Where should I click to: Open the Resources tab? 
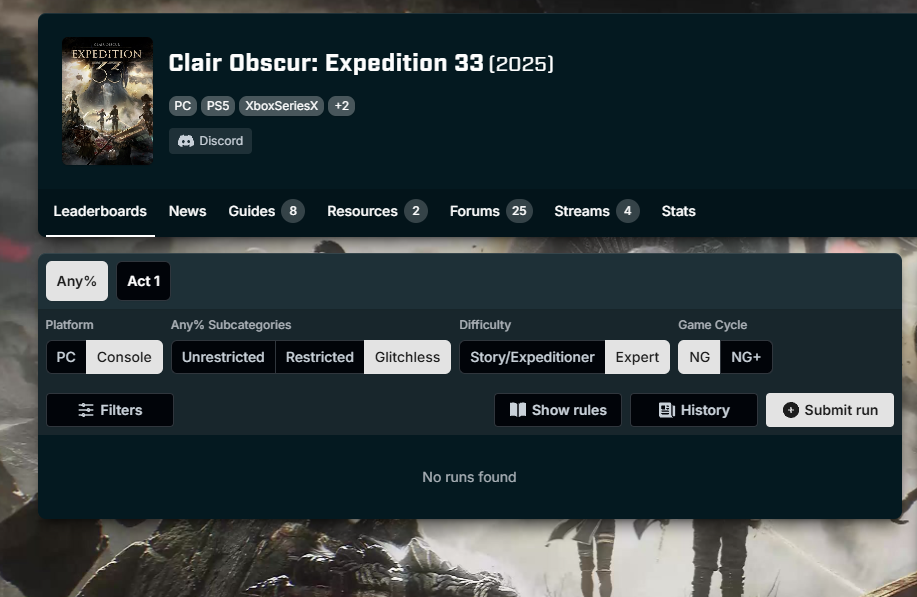coord(377,211)
